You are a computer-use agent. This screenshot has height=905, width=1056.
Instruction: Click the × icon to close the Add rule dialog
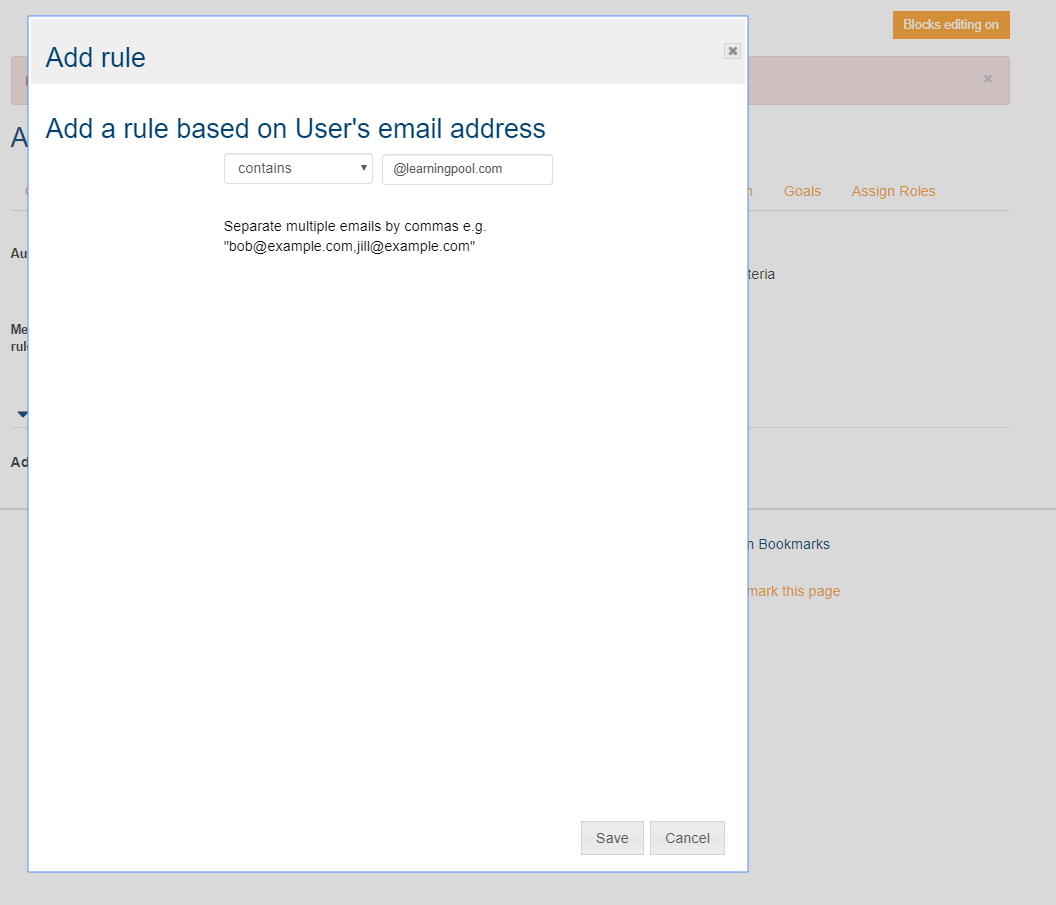(x=731, y=51)
